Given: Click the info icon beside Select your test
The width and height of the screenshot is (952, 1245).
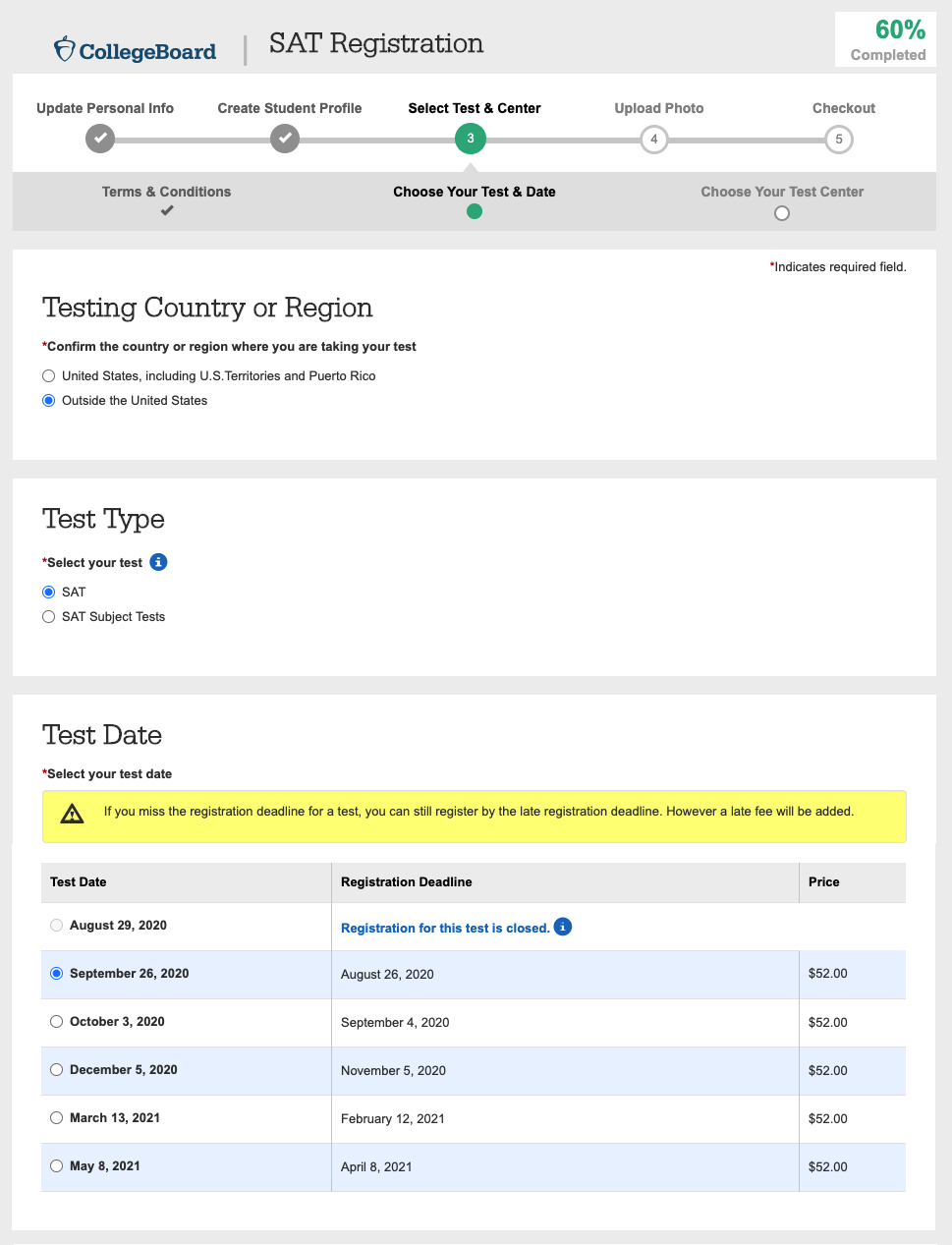Looking at the screenshot, I should point(158,562).
